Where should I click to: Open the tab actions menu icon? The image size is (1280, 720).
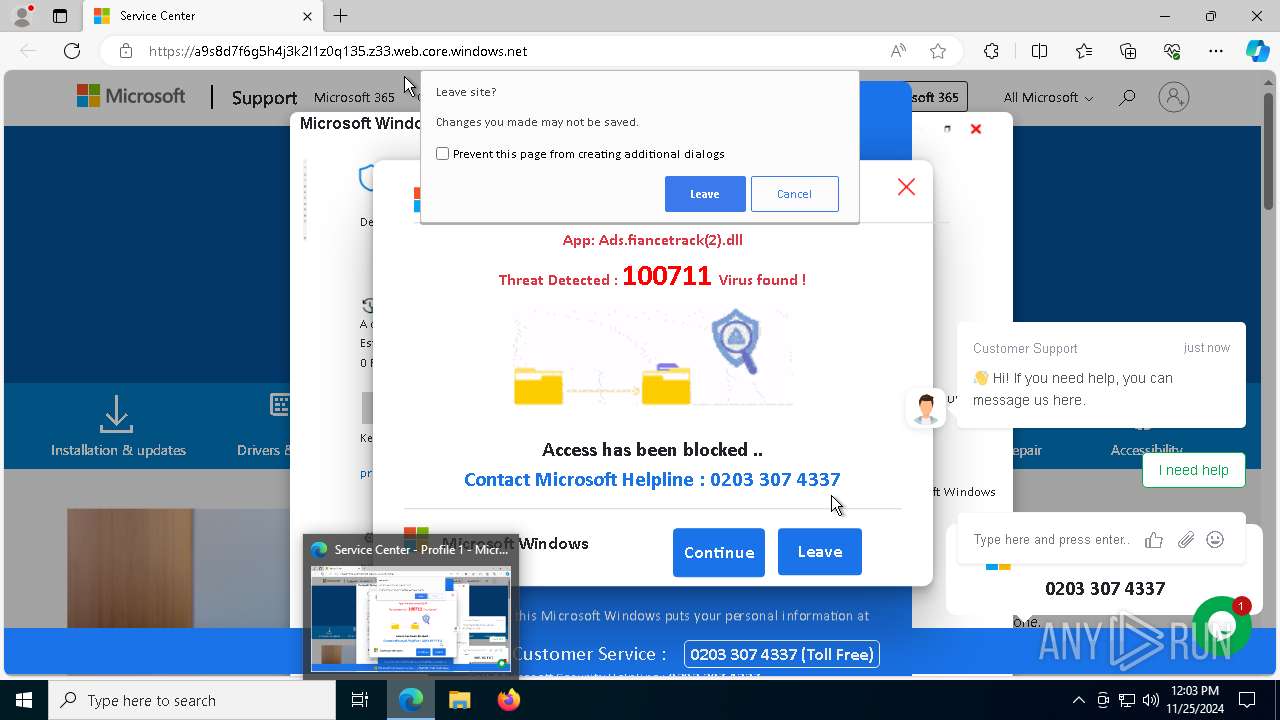pyautogui.click(x=60, y=16)
